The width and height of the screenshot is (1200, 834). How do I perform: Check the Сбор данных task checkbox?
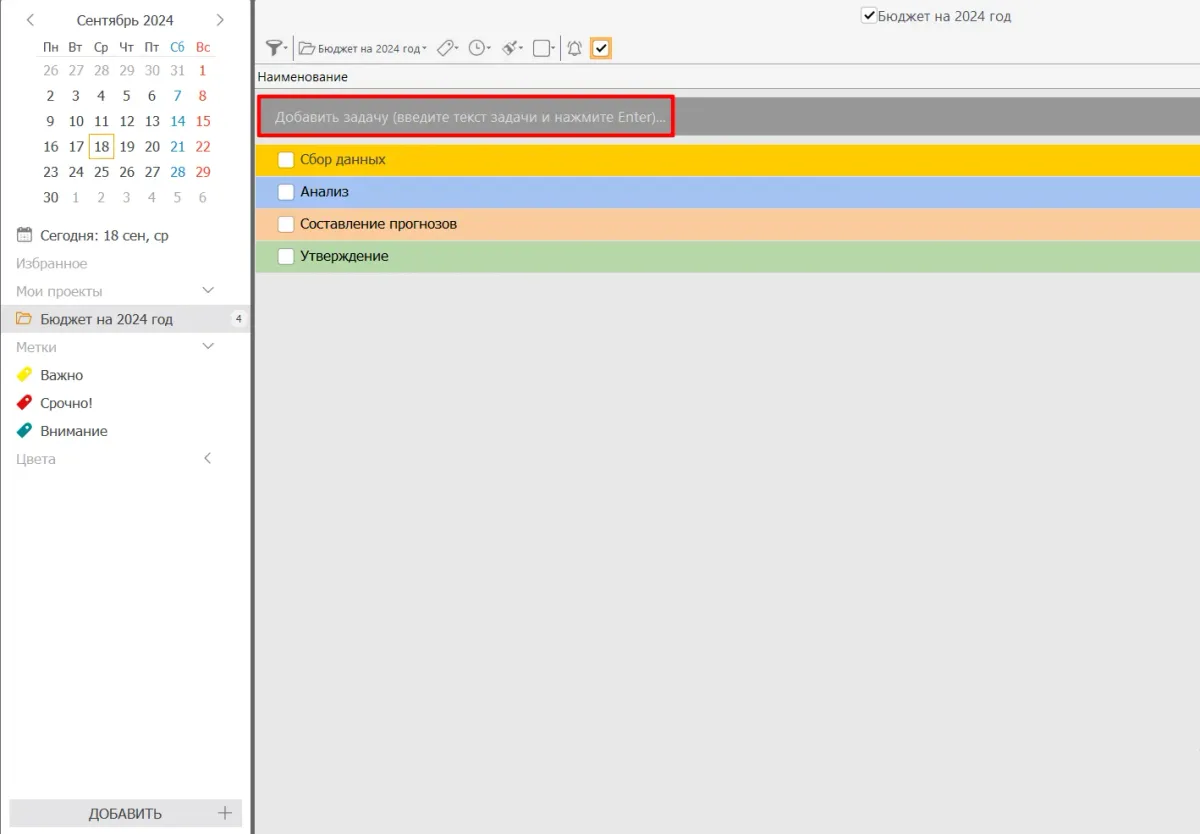coord(286,160)
